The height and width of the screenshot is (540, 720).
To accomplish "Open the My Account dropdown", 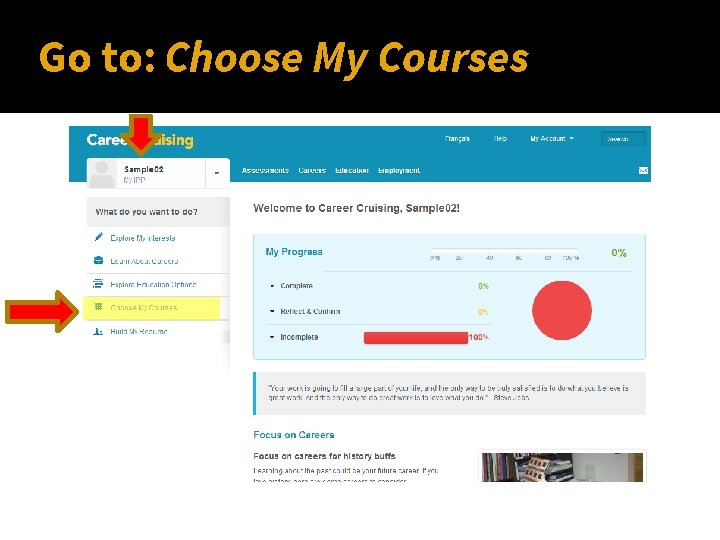I will [x=551, y=138].
